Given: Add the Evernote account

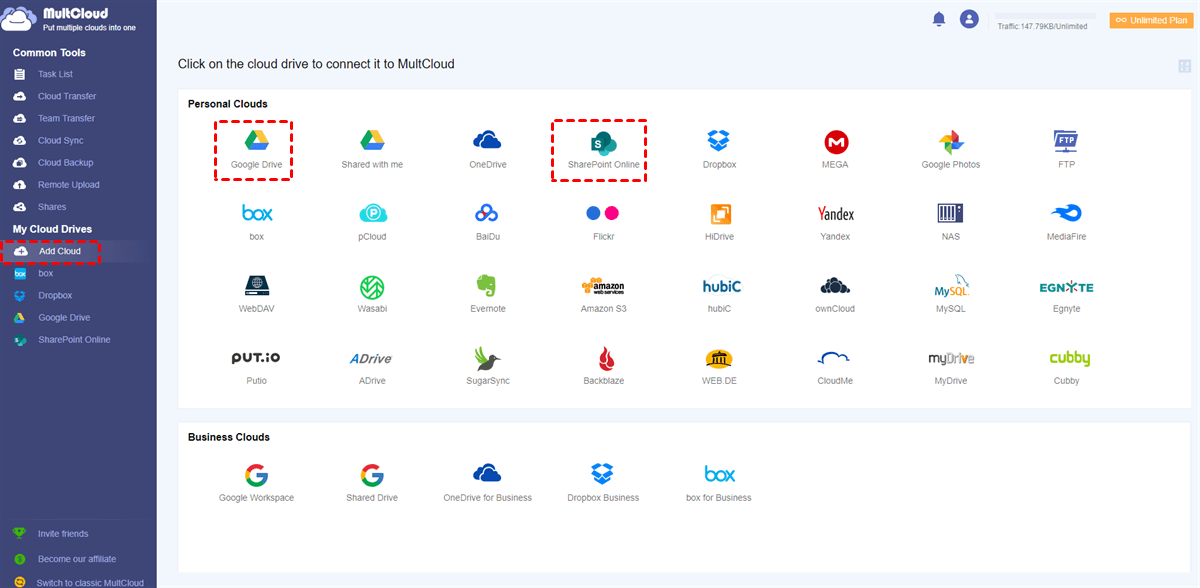Looking at the screenshot, I should [487, 286].
